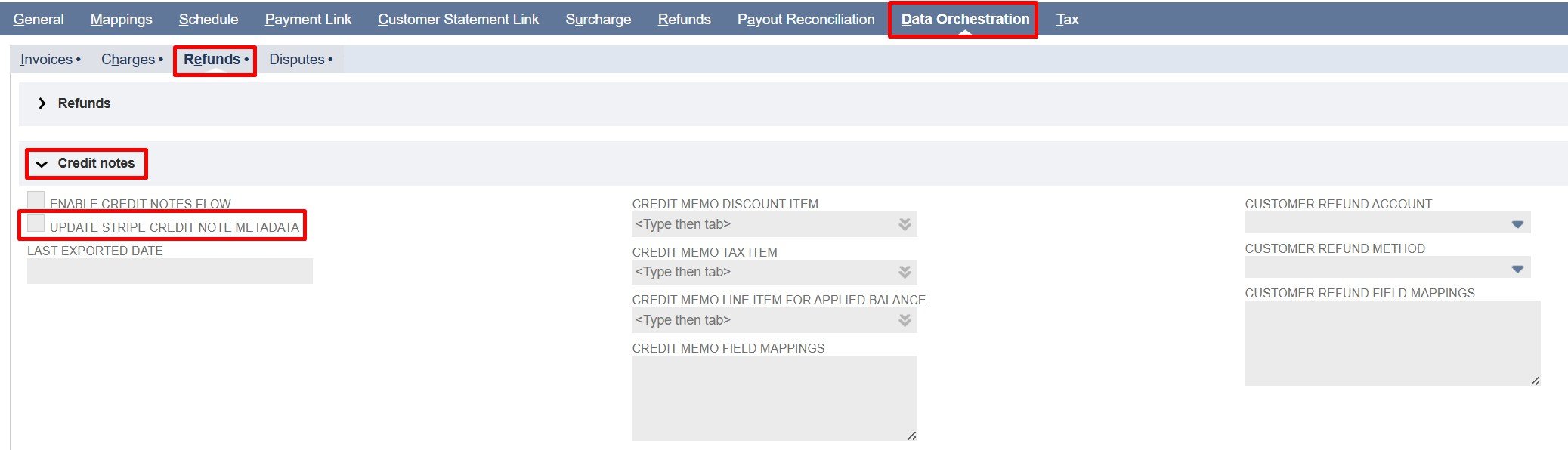Click resize handle of Credit Memo Field Mappings
This screenshot has width=1568, height=450.
coord(911,436)
